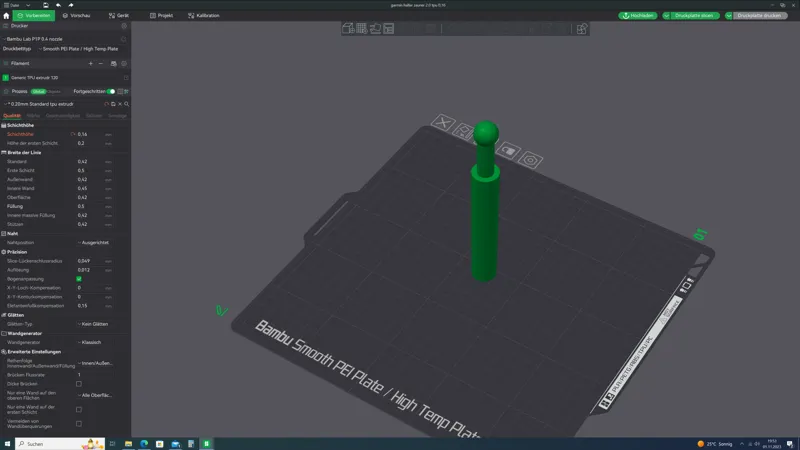Viewport: 800px width, 450px height.
Task: Open the Datei menu dropdown arrow
Action: (x=28, y=5)
